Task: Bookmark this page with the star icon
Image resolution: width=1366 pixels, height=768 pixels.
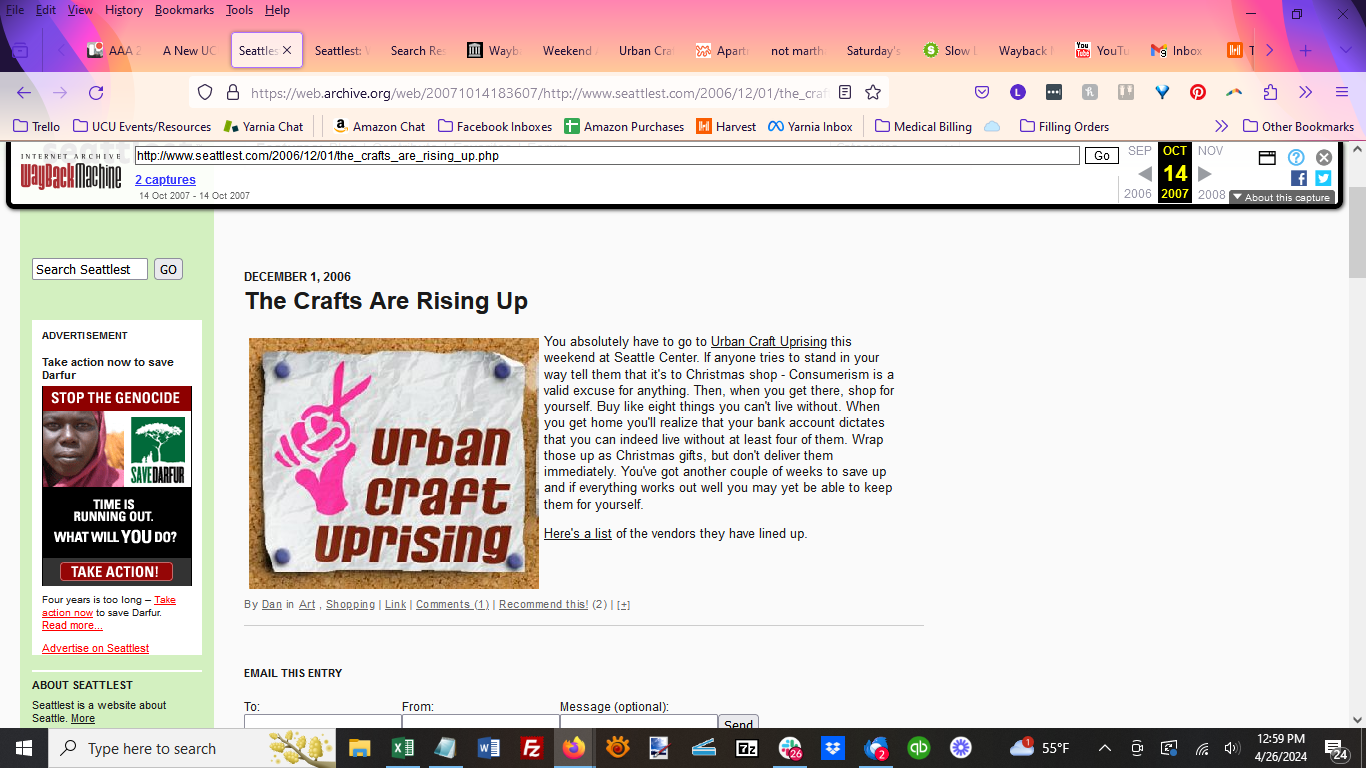Action: point(873,93)
